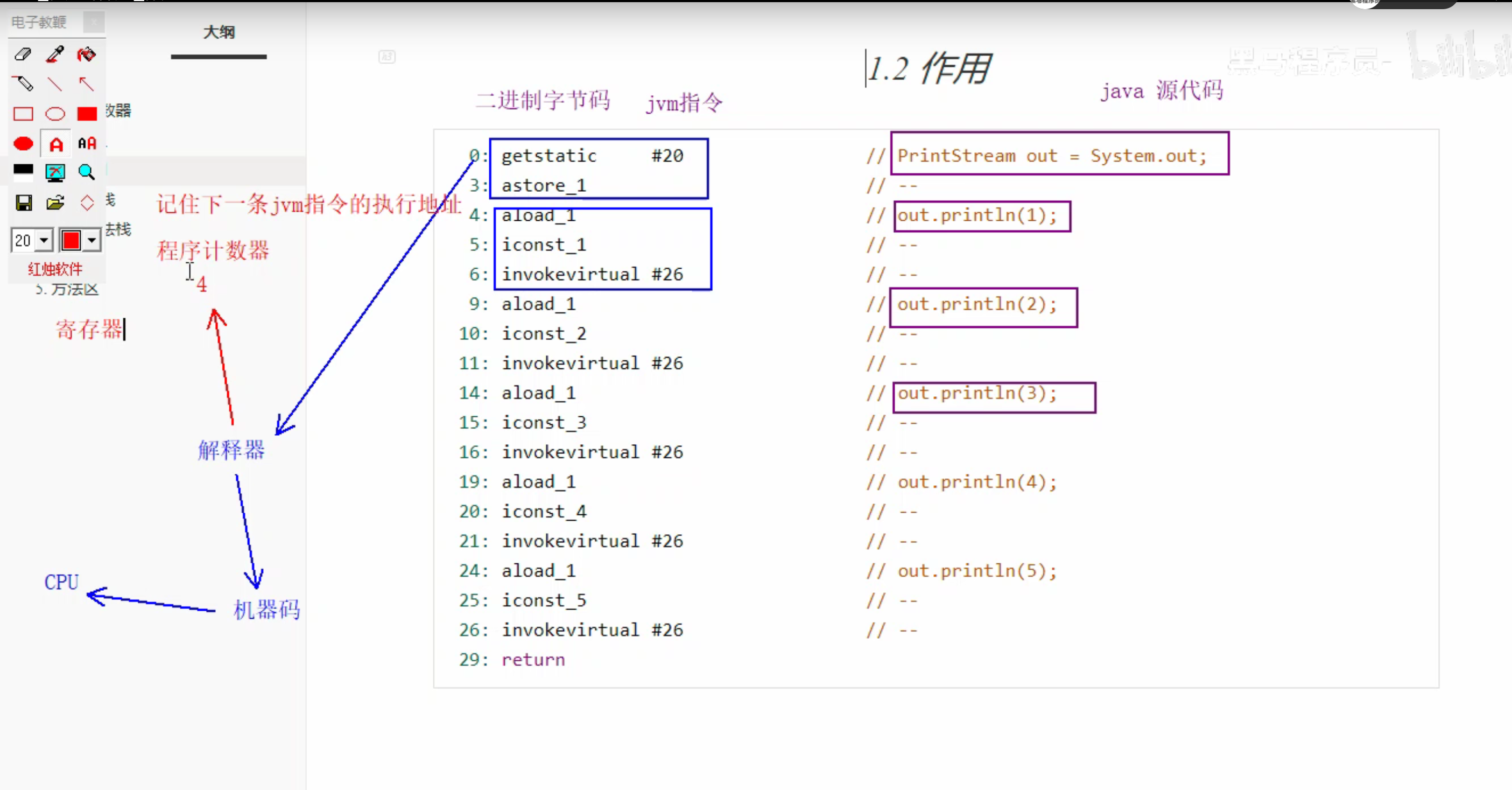Click the red current color swatch

coord(71,240)
